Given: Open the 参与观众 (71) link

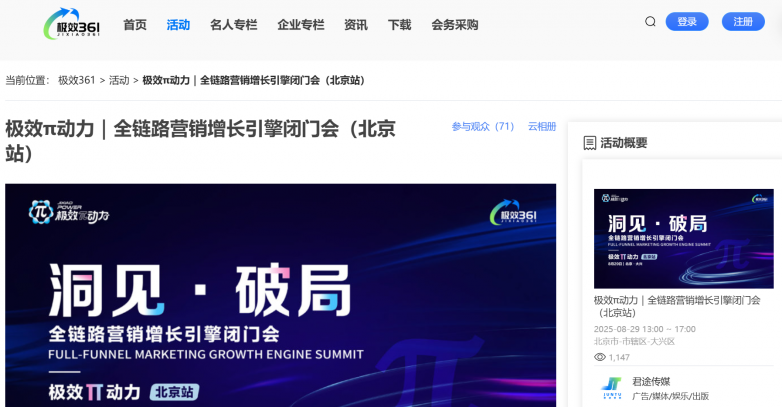Looking at the screenshot, I should (x=483, y=127).
